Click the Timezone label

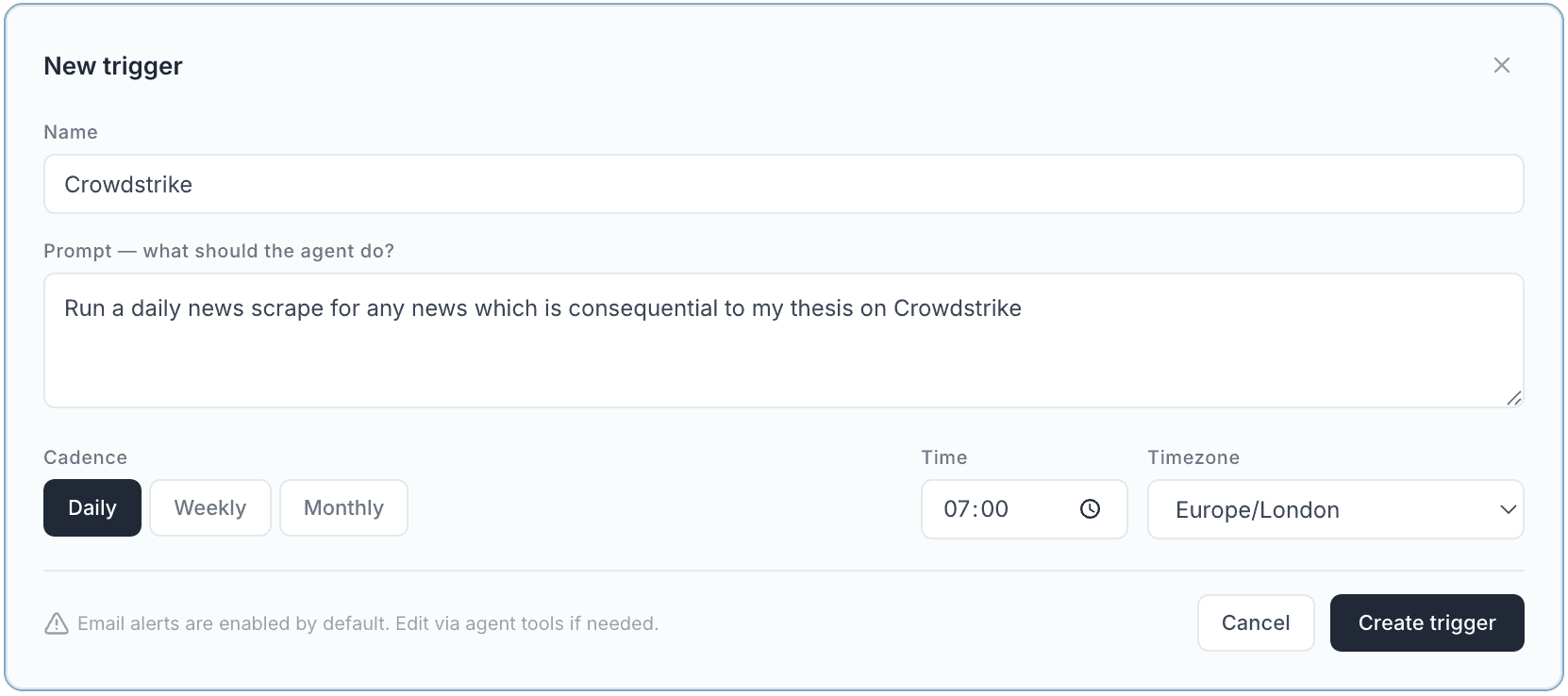point(1193,457)
